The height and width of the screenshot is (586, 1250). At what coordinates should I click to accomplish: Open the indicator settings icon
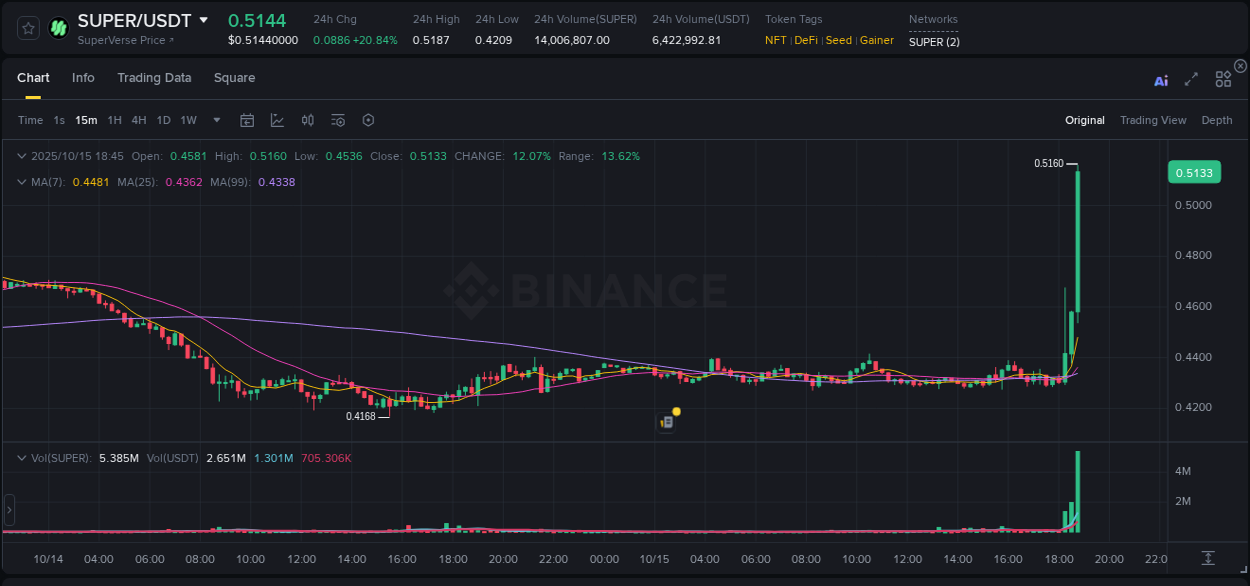(338, 120)
